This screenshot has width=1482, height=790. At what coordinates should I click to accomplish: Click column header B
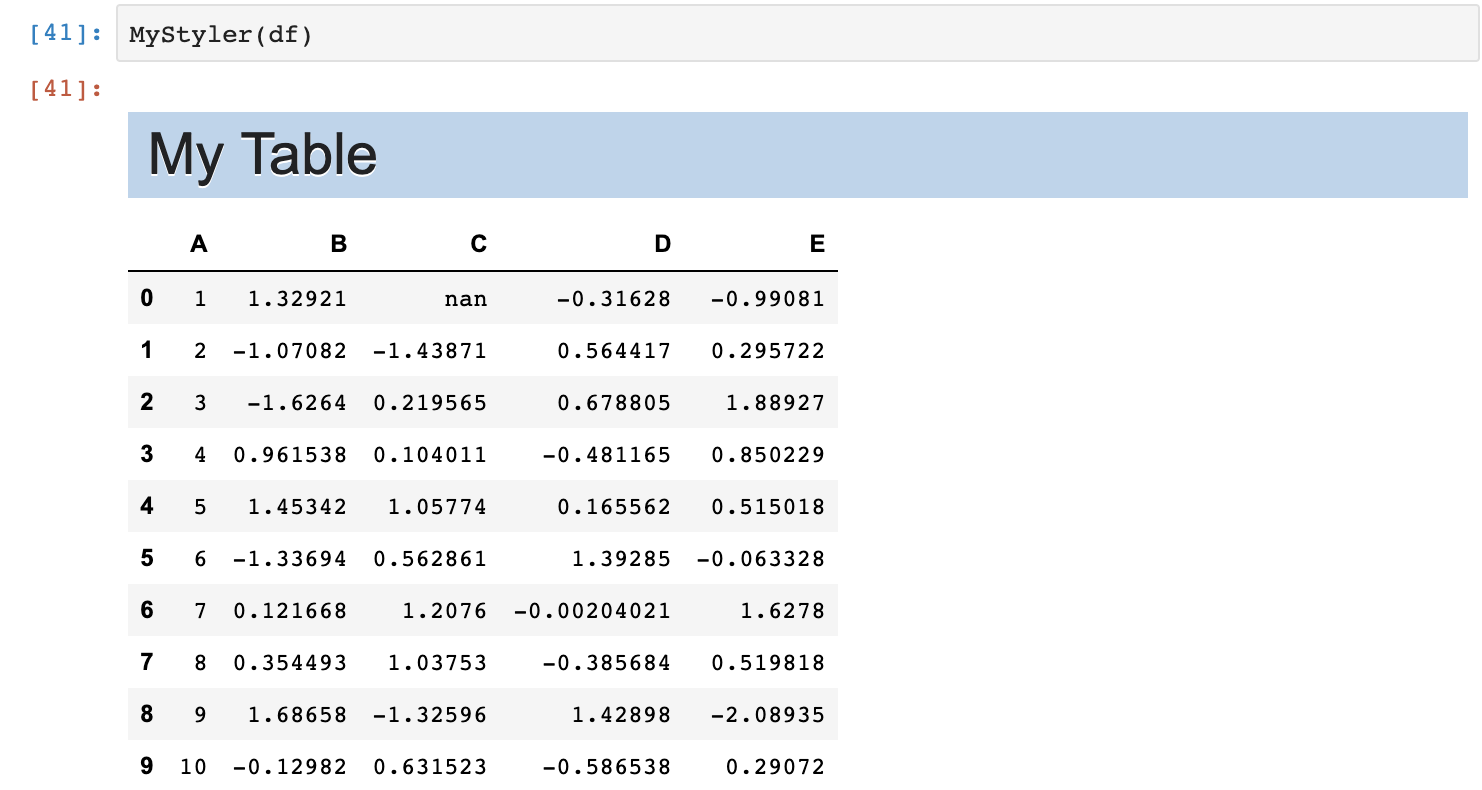338,244
